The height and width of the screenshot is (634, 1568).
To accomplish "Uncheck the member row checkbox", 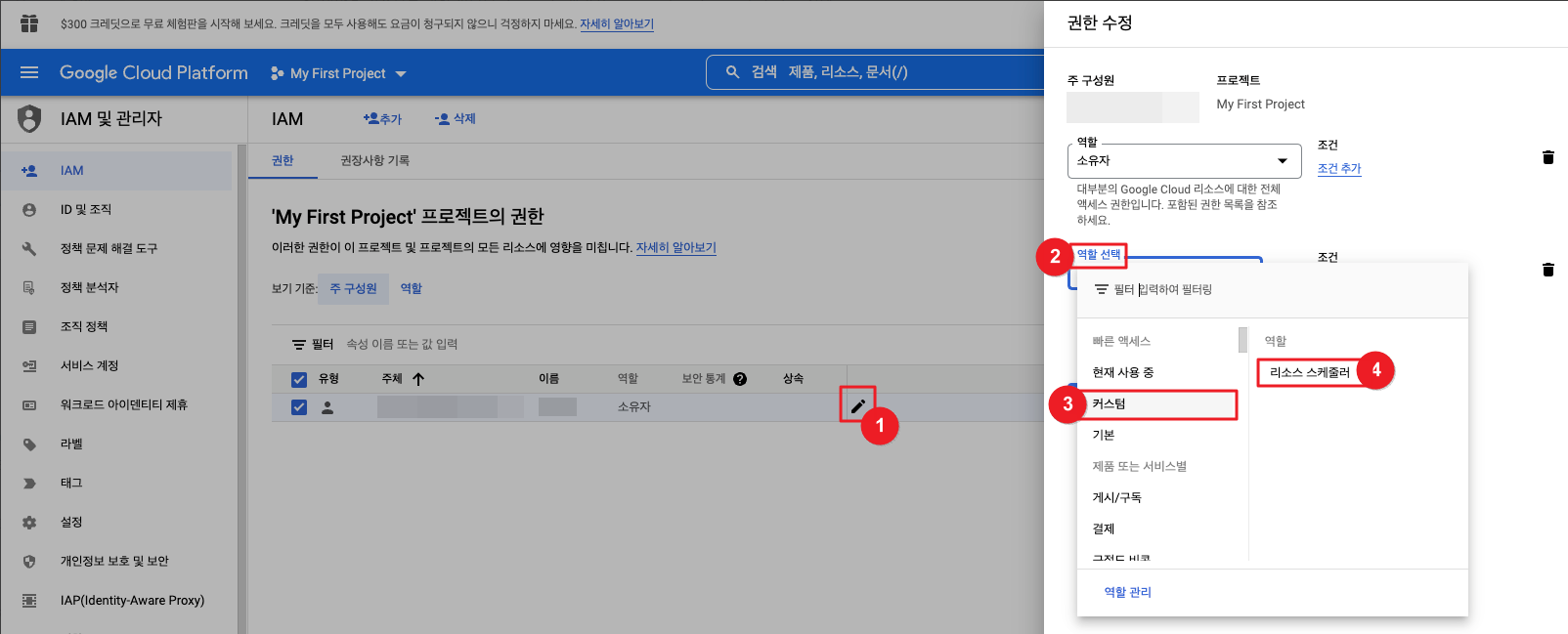I will [299, 407].
